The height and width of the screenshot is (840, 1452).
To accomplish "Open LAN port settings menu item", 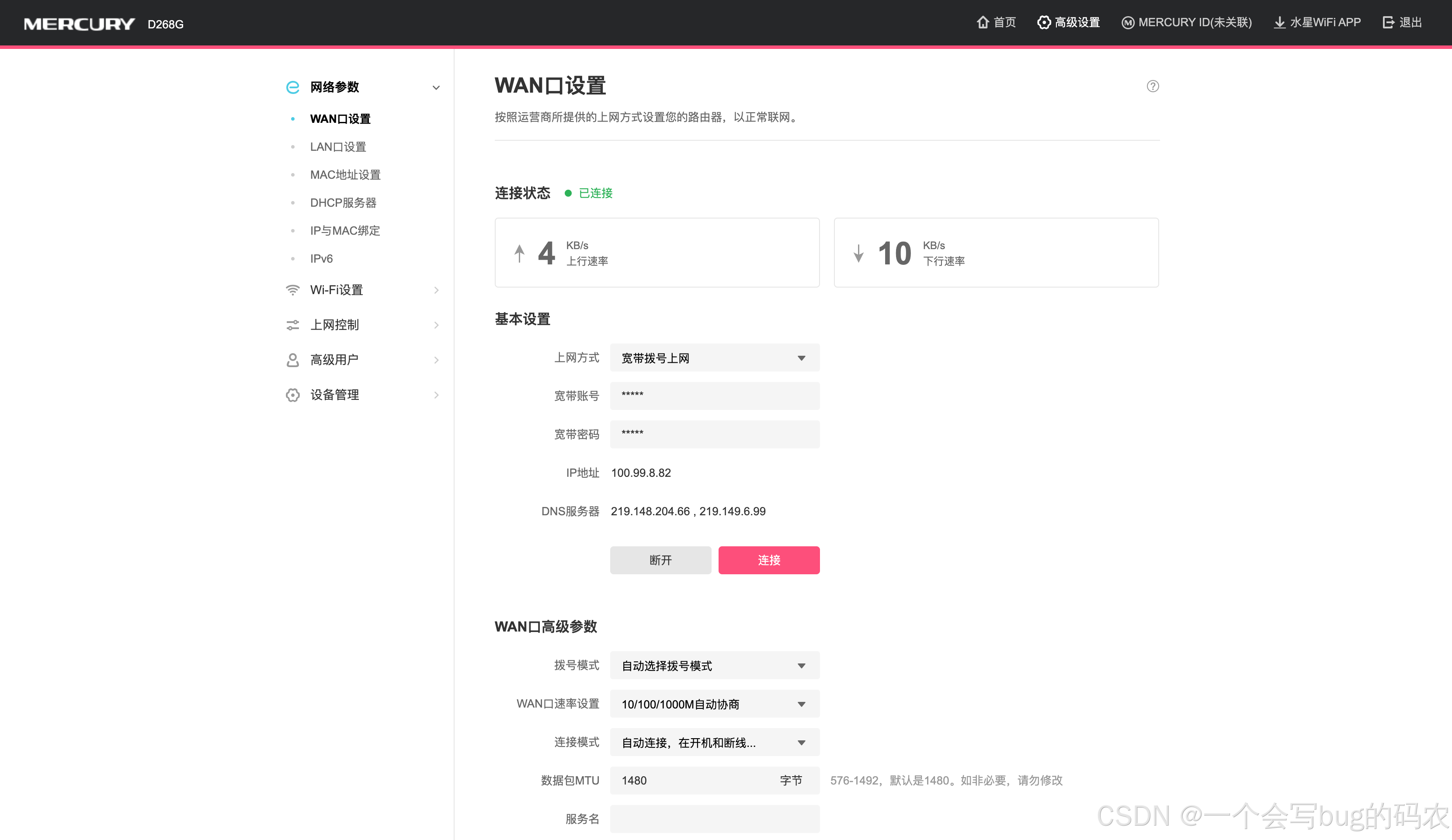I will pos(337,147).
